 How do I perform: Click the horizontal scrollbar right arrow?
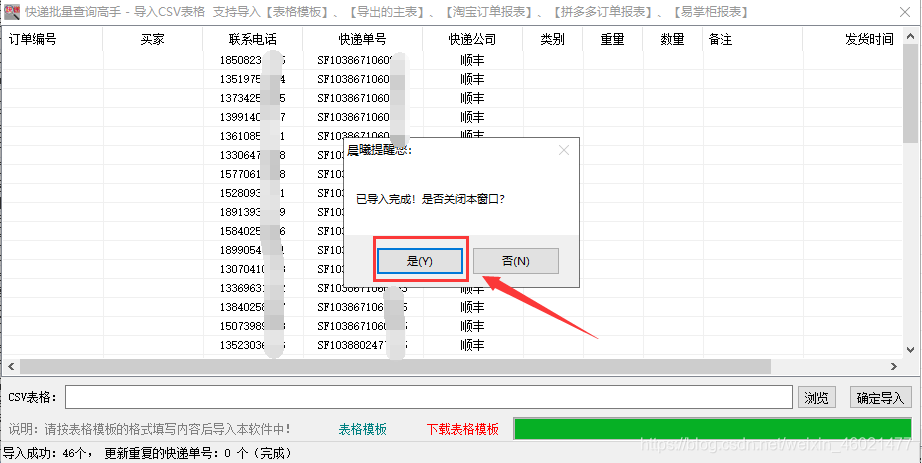point(894,367)
